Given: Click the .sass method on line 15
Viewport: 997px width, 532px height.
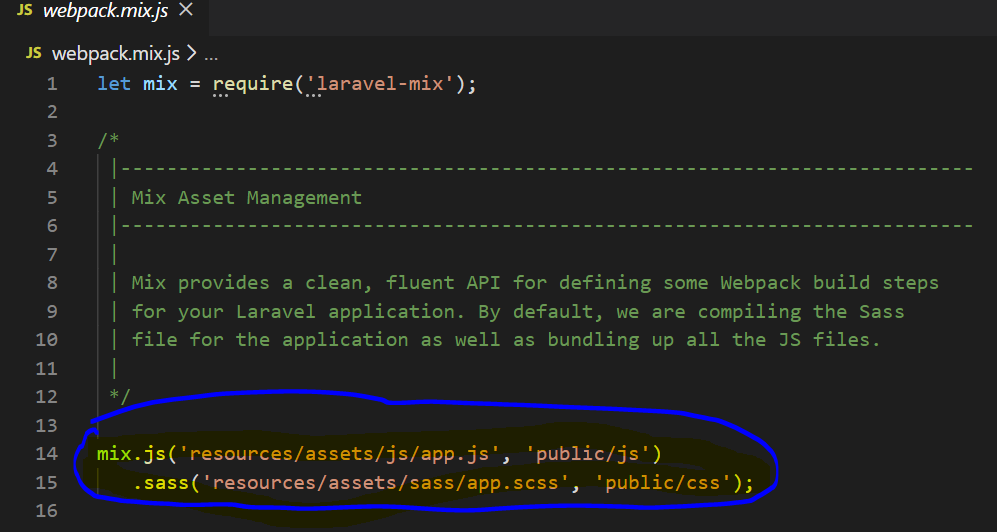Looking at the screenshot, I should pos(155,484).
